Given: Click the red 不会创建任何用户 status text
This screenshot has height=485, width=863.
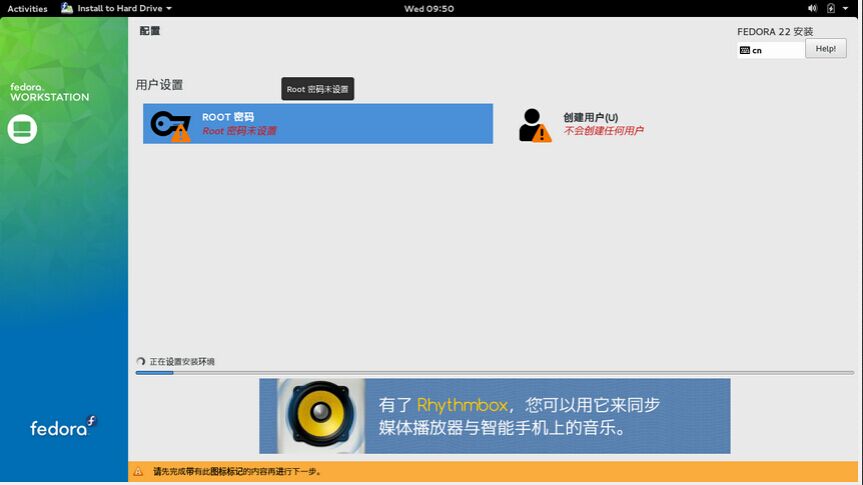Looking at the screenshot, I should (603, 131).
